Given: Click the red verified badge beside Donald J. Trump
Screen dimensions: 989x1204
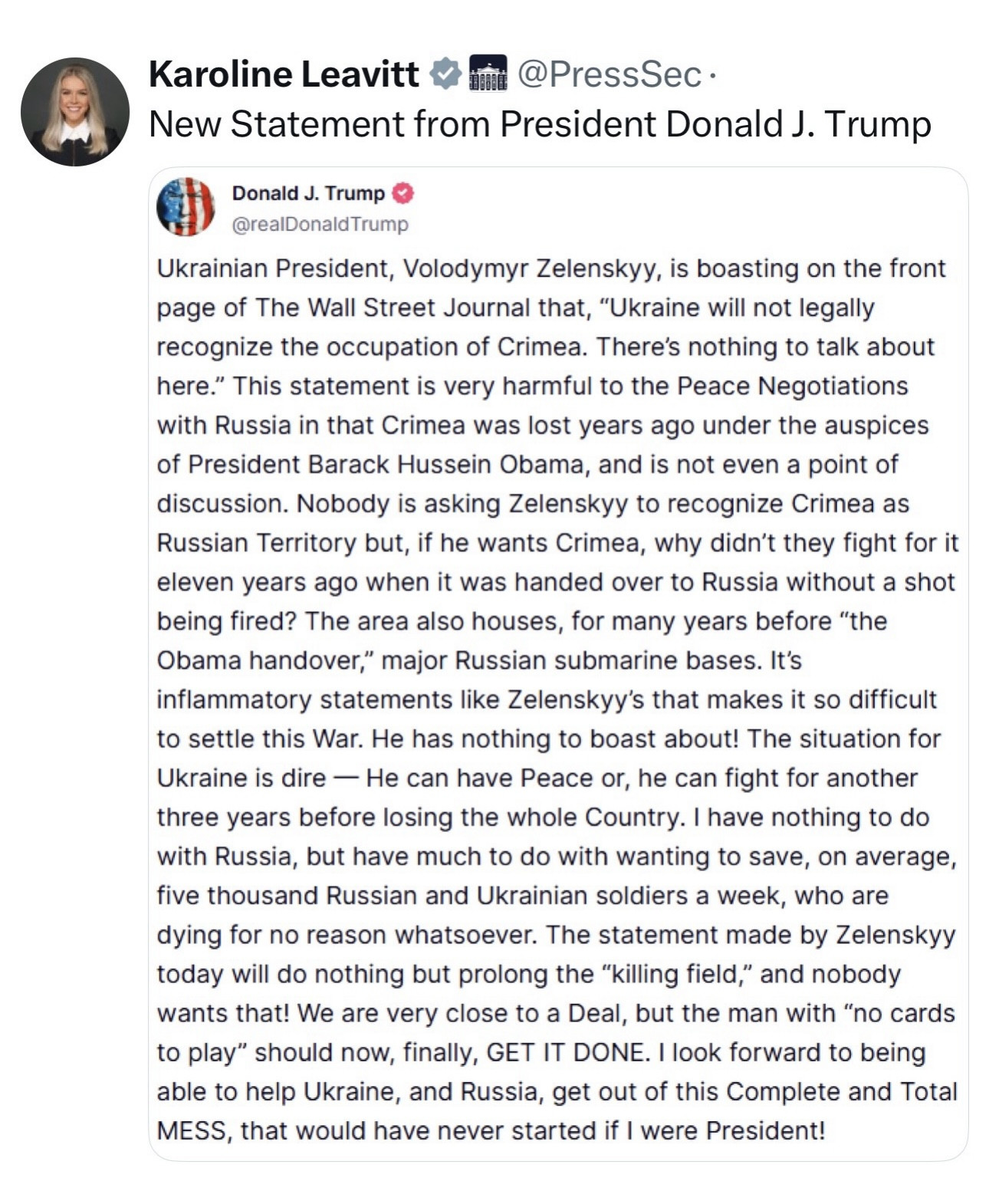Looking at the screenshot, I should pyautogui.click(x=403, y=193).
